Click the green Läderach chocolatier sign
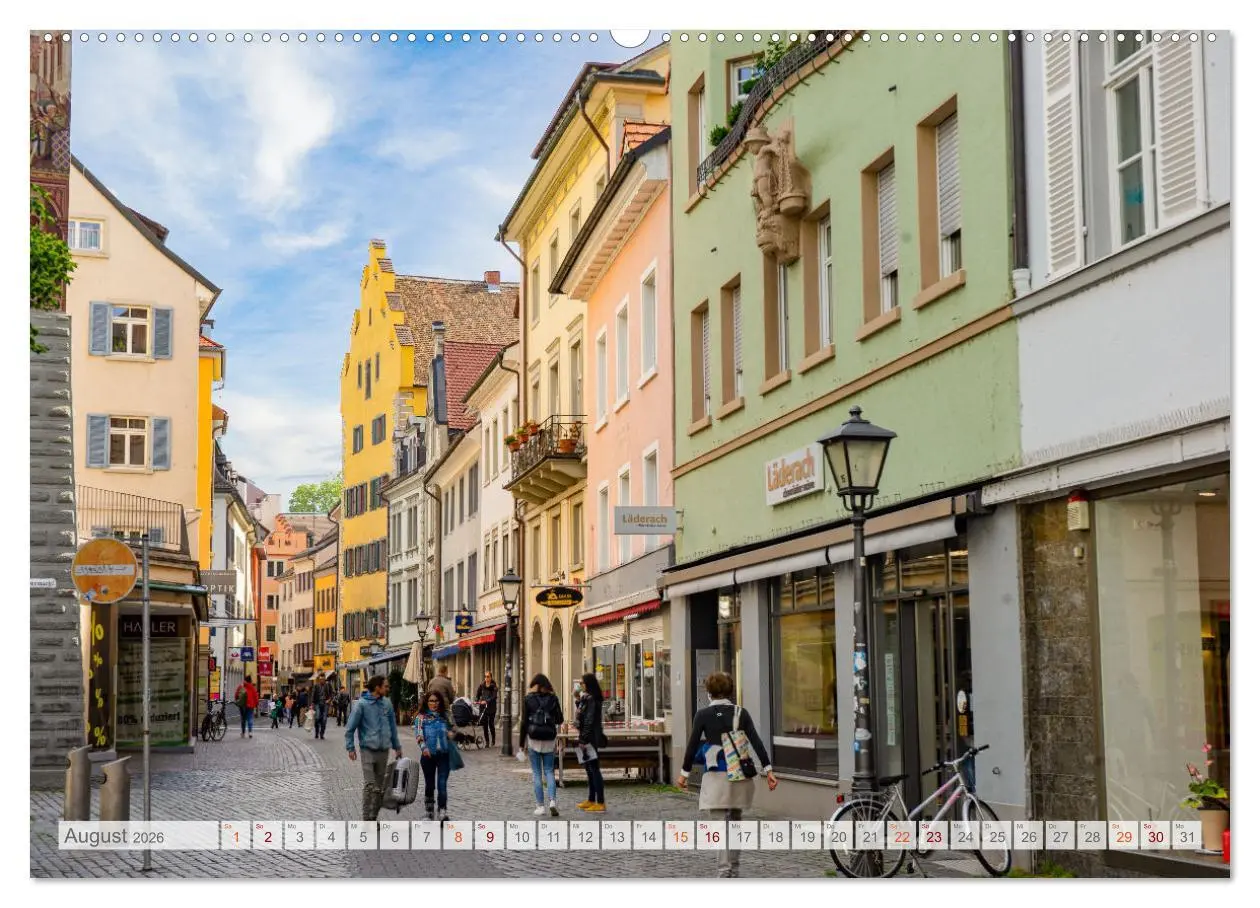The image size is (1260, 908). click(x=790, y=472)
